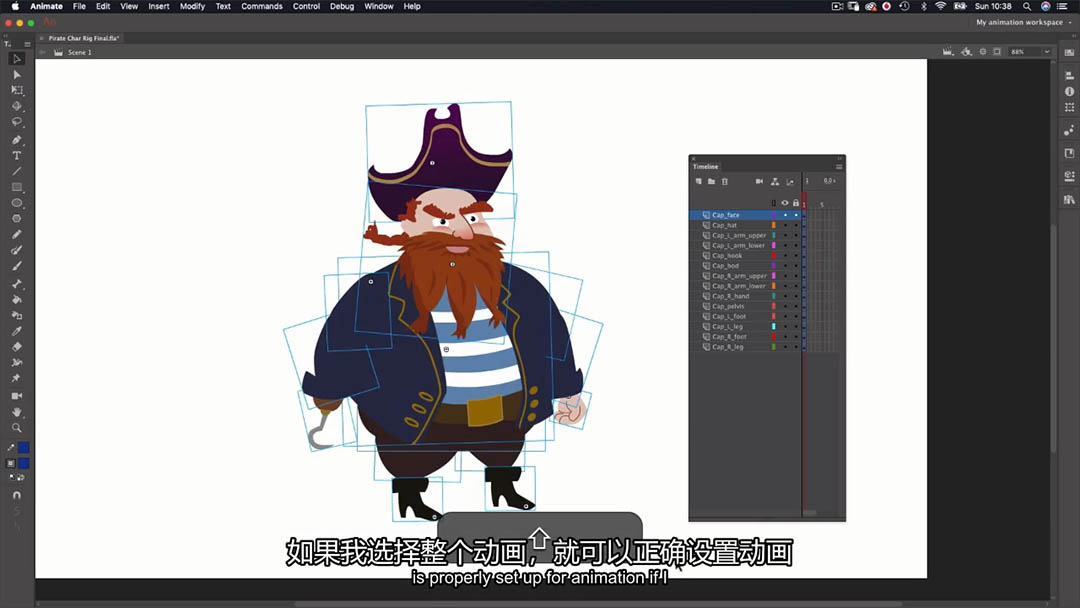Click the layer parenting view icon

(x=775, y=182)
